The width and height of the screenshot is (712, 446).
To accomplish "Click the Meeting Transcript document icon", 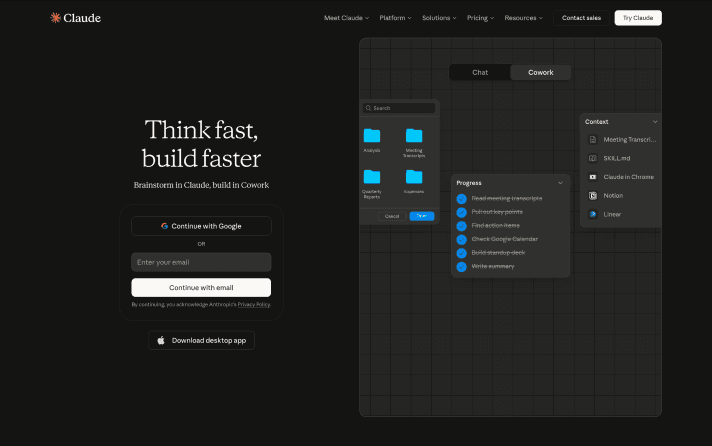I will click(x=593, y=139).
